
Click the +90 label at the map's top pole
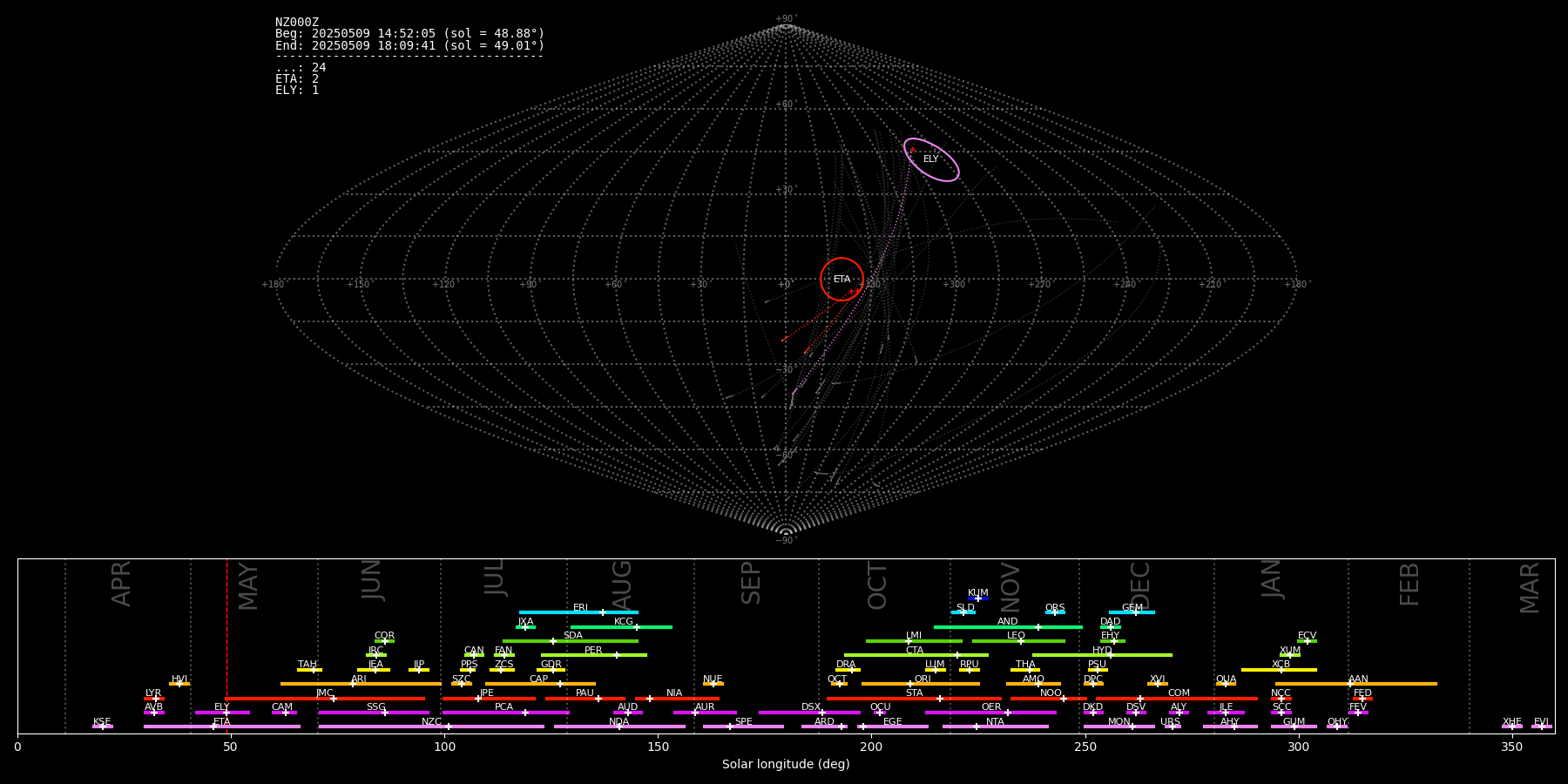[x=786, y=19]
